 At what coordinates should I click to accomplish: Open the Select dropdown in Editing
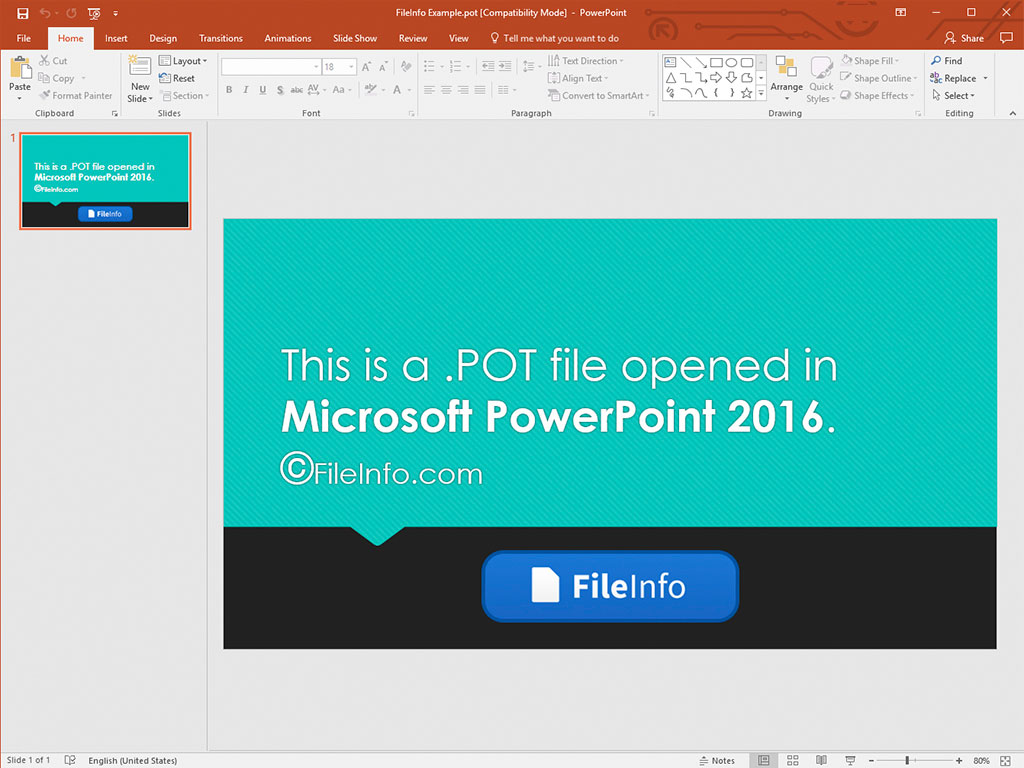[953, 95]
